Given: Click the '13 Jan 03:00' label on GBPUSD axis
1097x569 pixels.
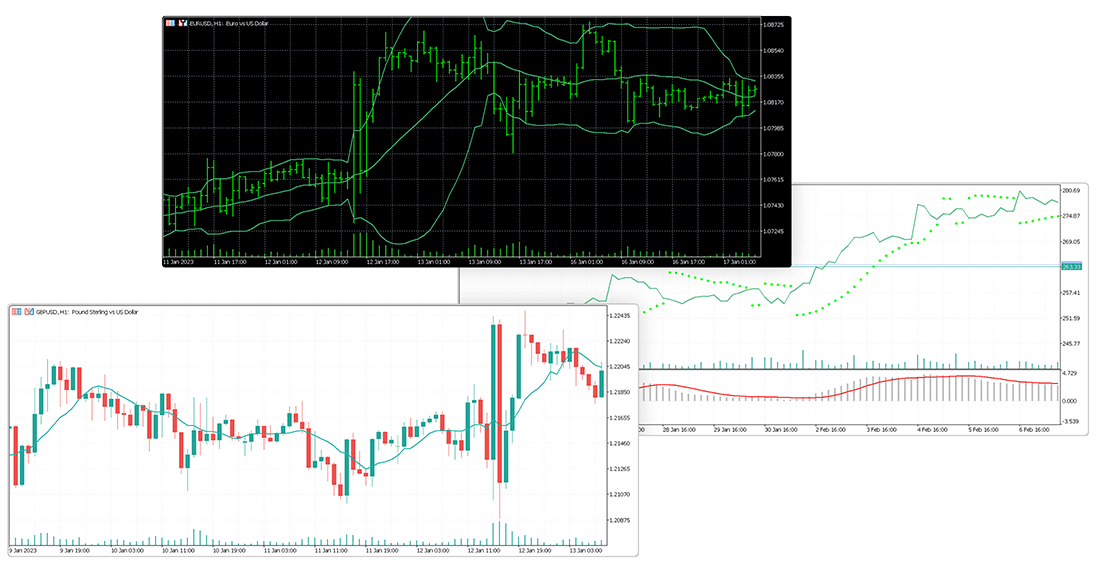Looking at the screenshot, I should click(586, 551).
